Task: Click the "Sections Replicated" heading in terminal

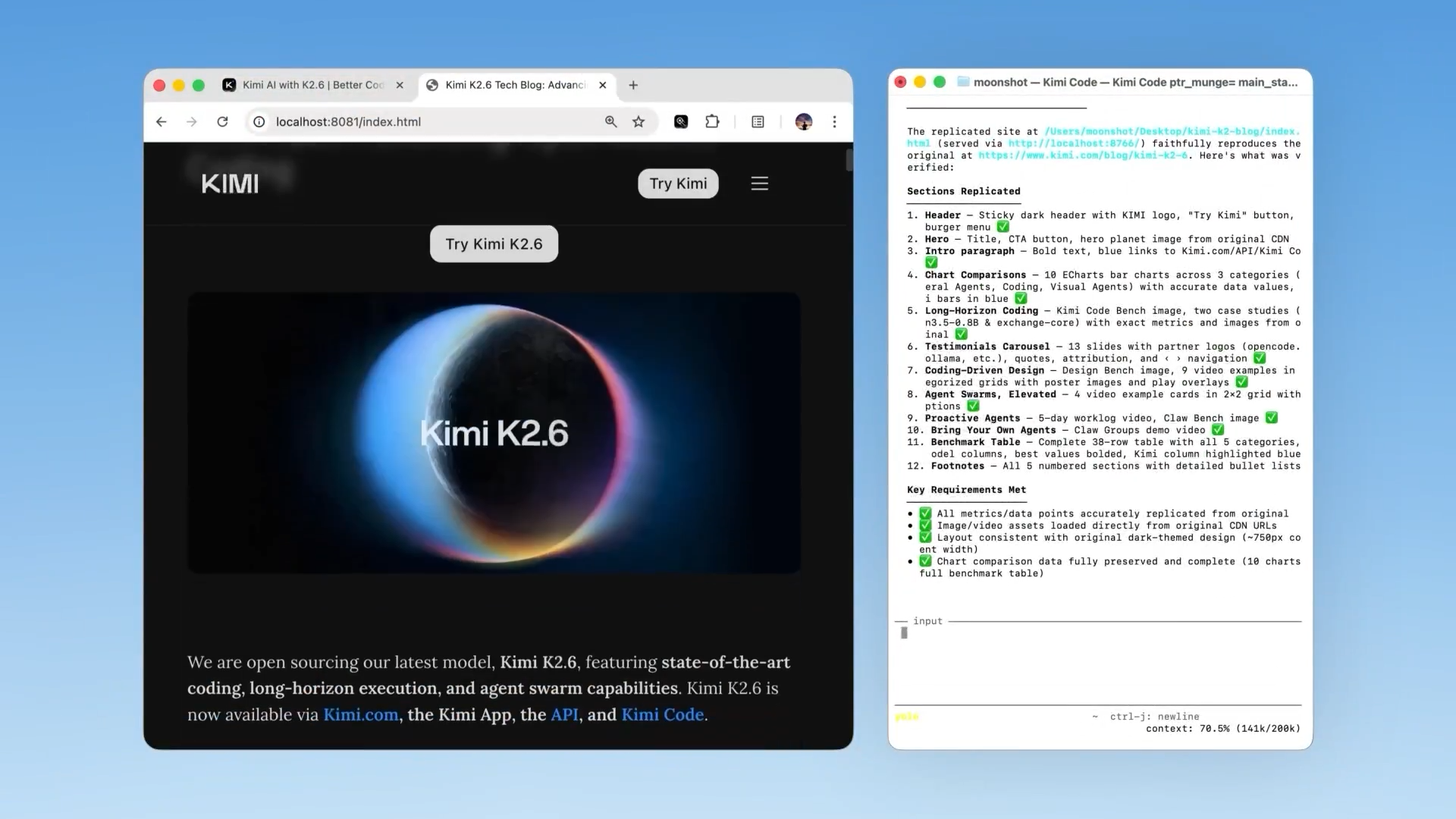Action: [x=964, y=191]
